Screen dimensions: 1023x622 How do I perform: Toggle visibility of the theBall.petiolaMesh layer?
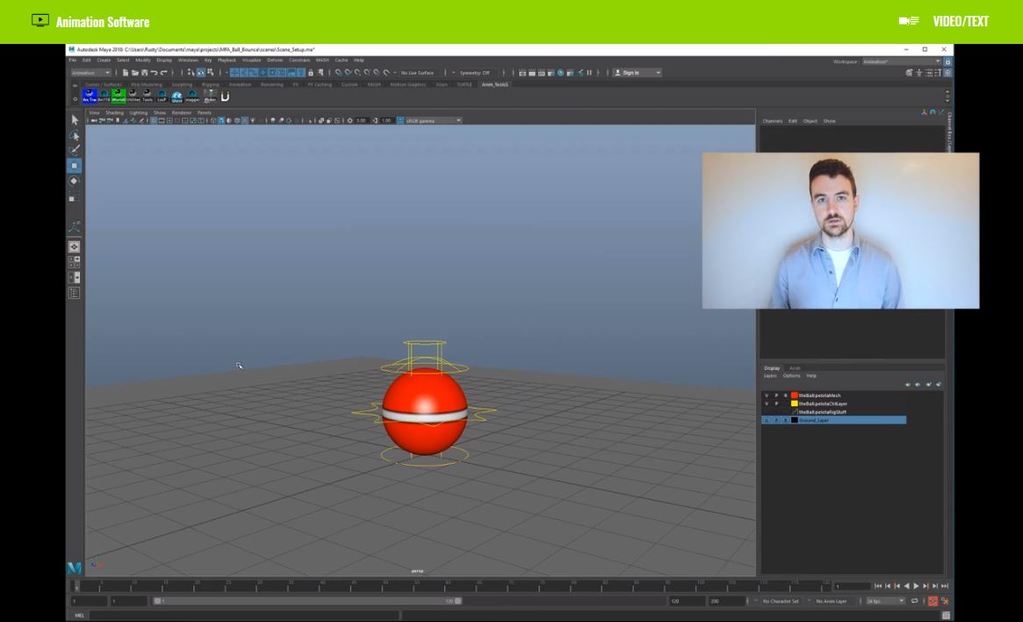(768, 395)
